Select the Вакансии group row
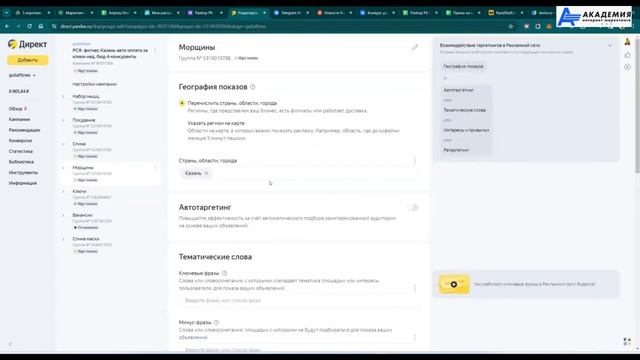The width and height of the screenshot is (640, 360). pos(110,221)
